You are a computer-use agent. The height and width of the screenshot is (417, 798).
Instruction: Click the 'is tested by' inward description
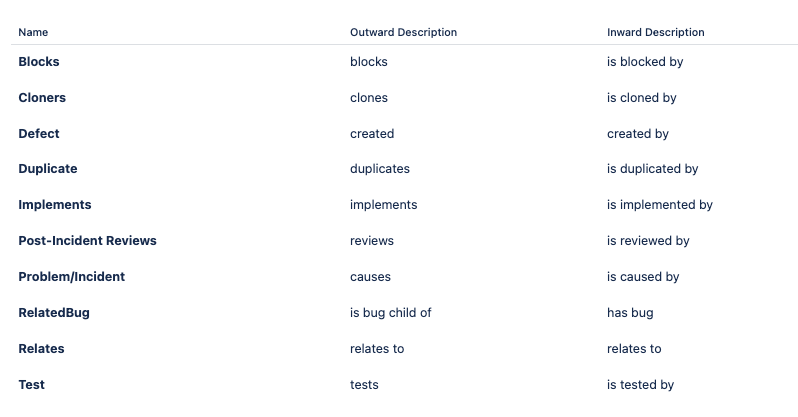click(640, 385)
